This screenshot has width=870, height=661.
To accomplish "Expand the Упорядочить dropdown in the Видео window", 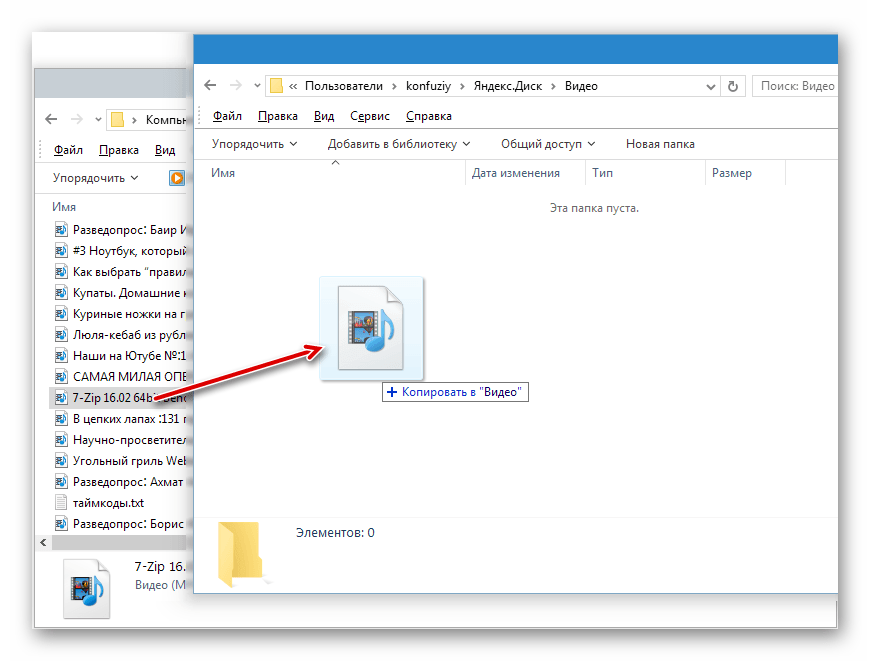I will pos(254,144).
